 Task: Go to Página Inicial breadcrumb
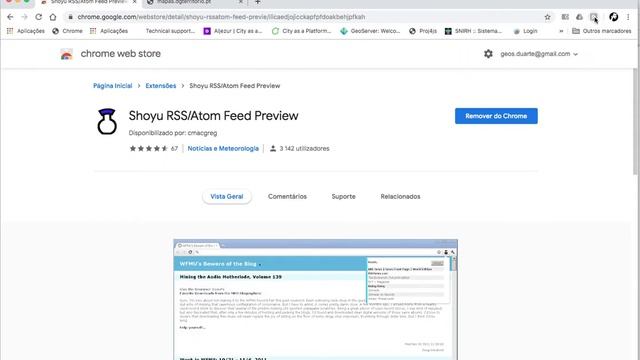[x=113, y=86]
